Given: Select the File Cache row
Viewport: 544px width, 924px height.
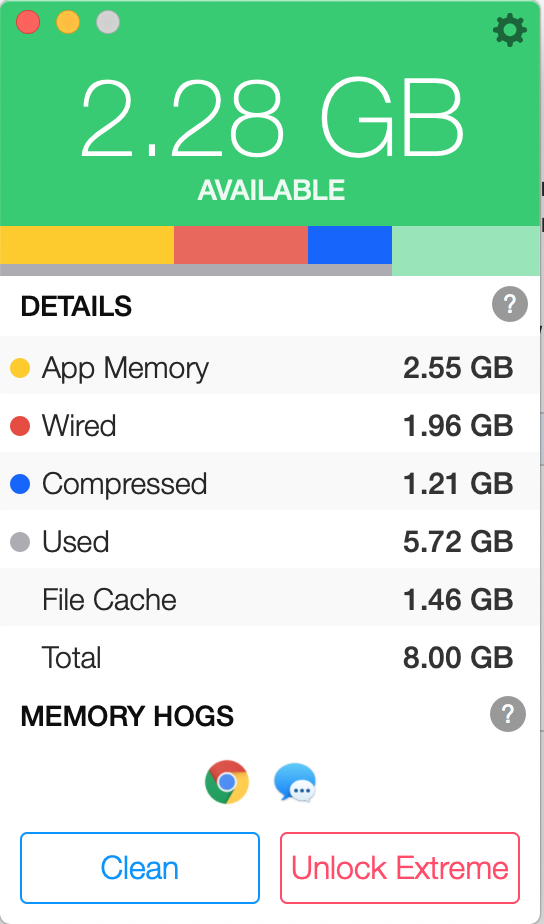Looking at the screenshot, I should [270, 599].
